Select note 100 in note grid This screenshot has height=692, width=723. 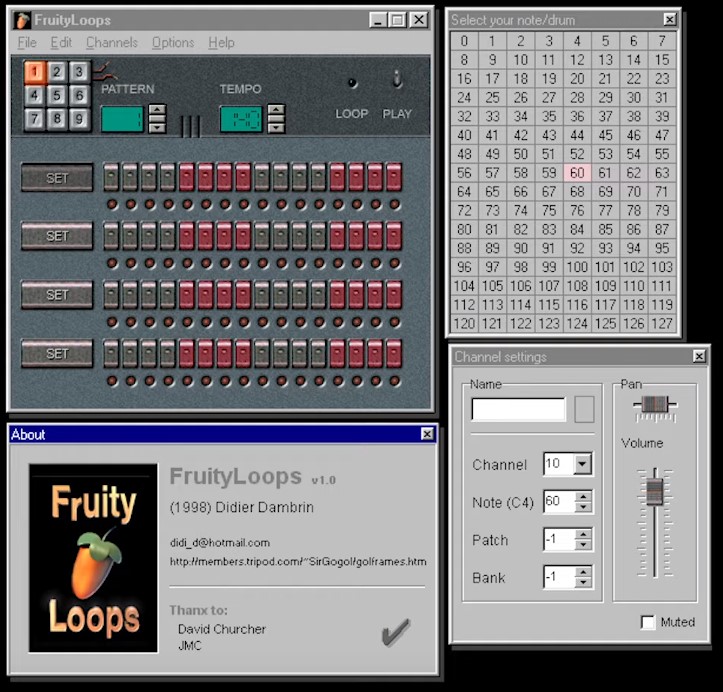point(577,267)
